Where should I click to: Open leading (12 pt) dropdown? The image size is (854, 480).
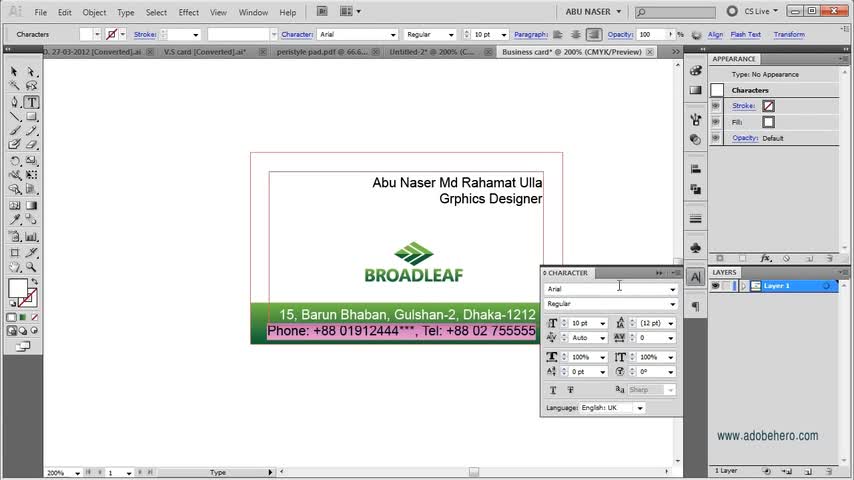point(670,324)
